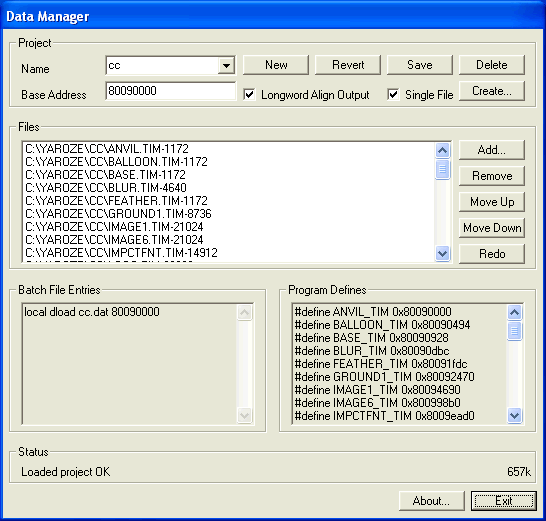Click '#define IMPCTFNT_TIM 0x8009ead0' line

[384, 416]
